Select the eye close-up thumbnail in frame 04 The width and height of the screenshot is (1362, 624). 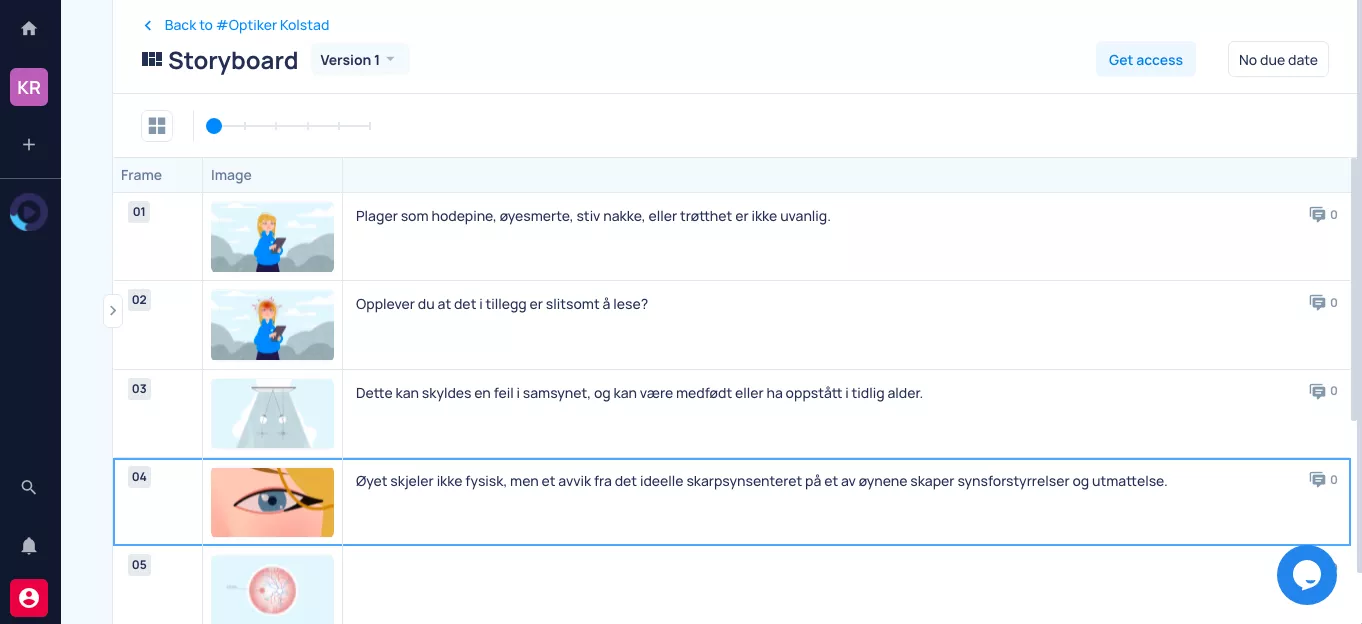pyautogui.click(x=272, y=502)
